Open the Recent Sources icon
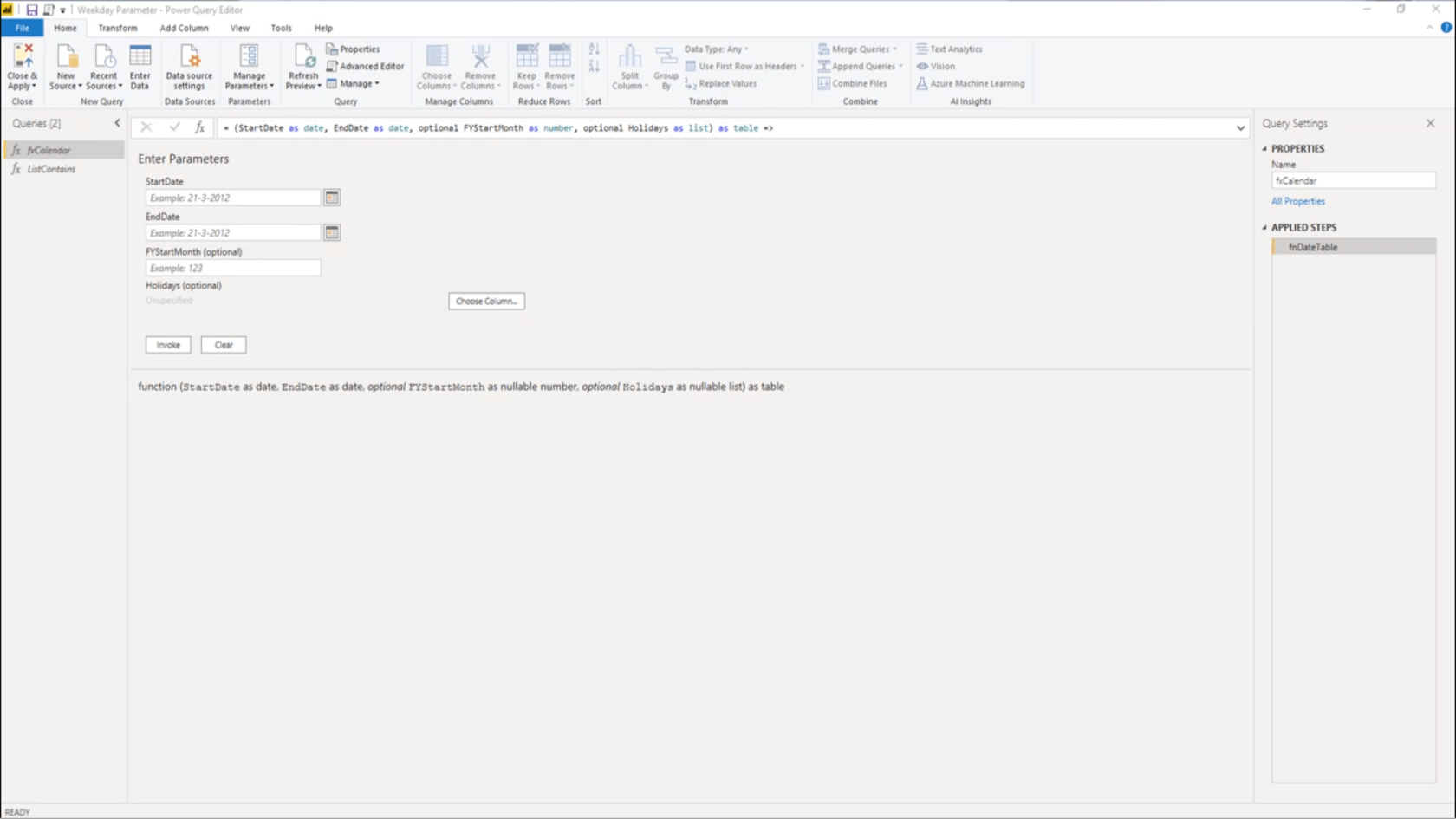The height and width of the screenshot is (819, 1456). [103, 57]
